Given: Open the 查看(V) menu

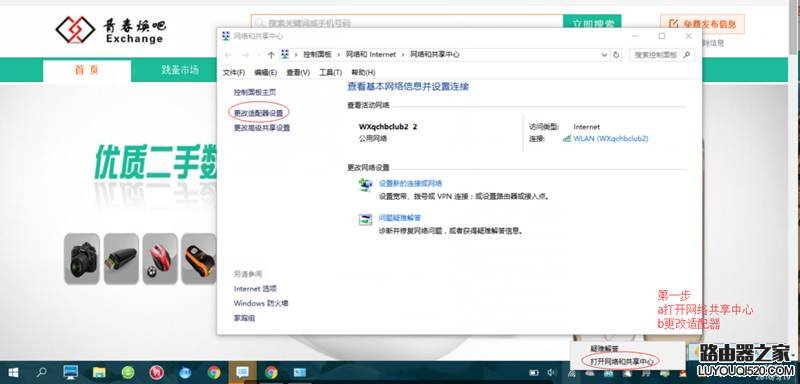Looking at the screenshot, I should (x=298, y=73).
